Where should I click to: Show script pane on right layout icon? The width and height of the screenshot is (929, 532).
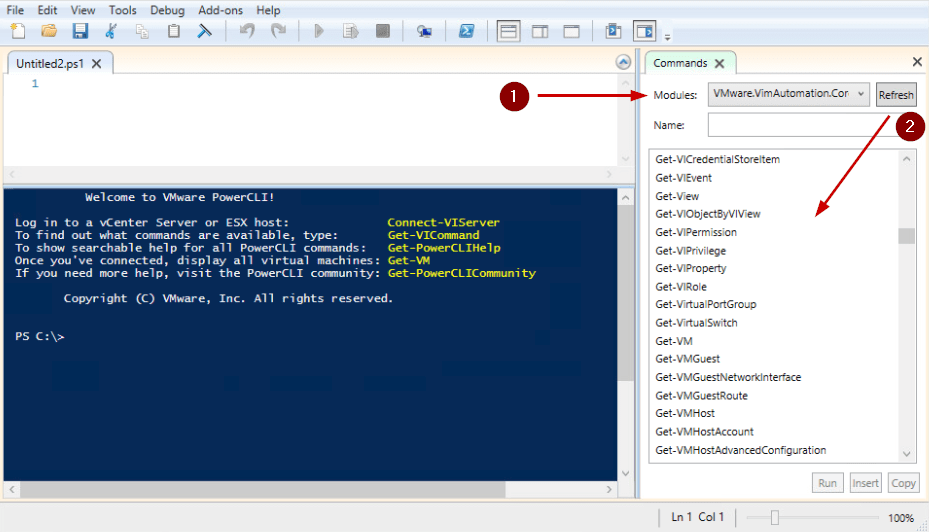540,31
